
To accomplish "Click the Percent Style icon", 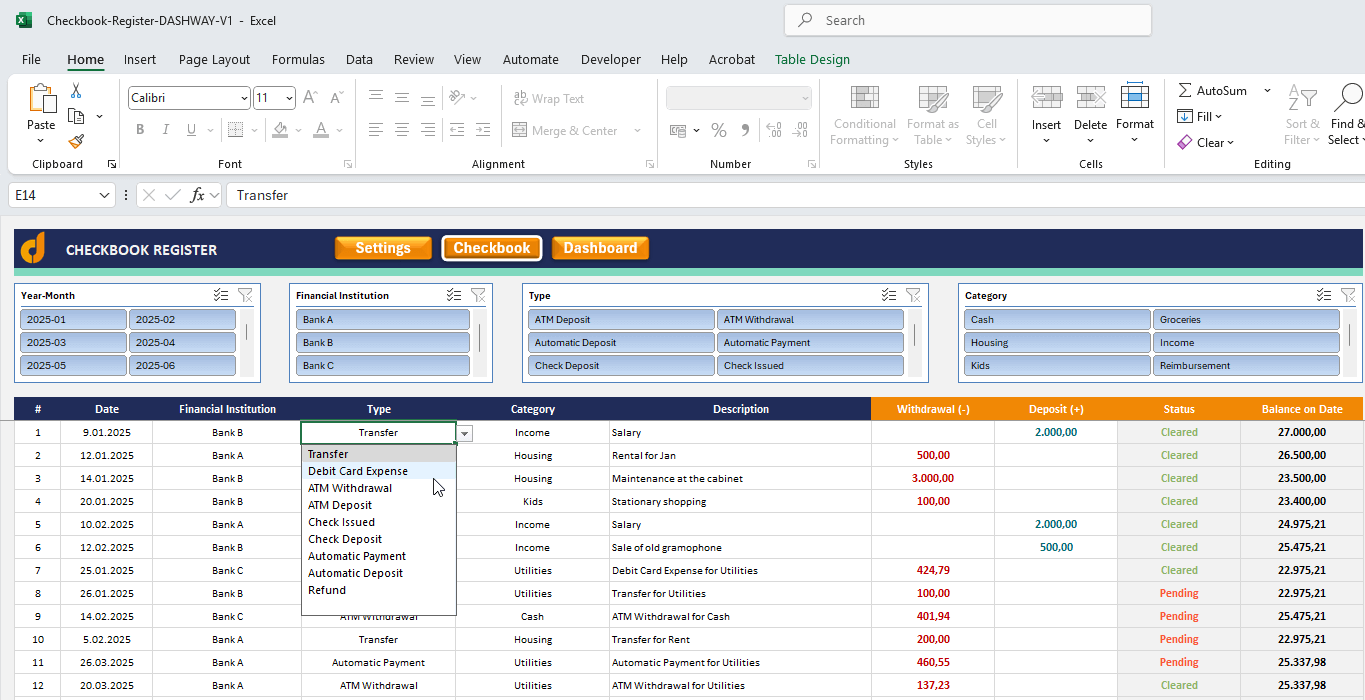I will [x=719, y=130].
